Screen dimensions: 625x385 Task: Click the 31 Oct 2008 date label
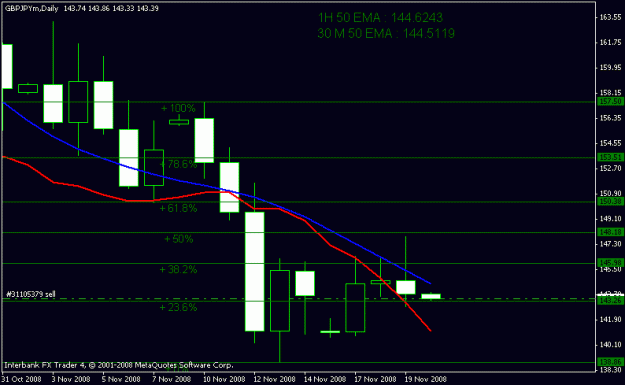(x=22, y=379)
